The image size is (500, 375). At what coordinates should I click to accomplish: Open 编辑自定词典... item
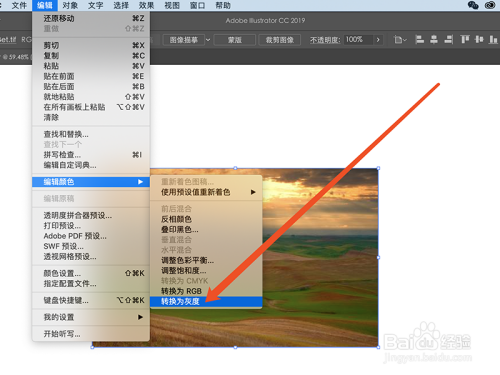91,165
